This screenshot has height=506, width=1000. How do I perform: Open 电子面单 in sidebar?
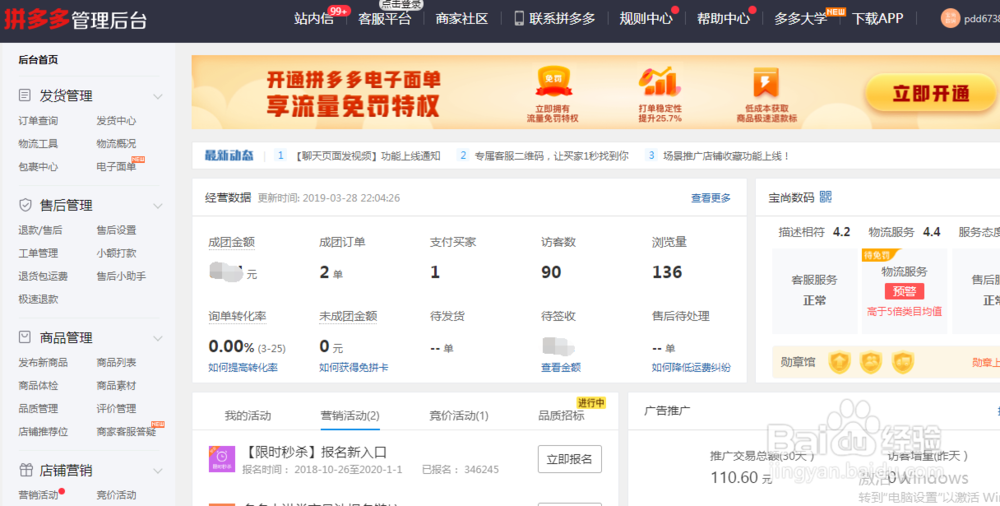coord(116,167)
